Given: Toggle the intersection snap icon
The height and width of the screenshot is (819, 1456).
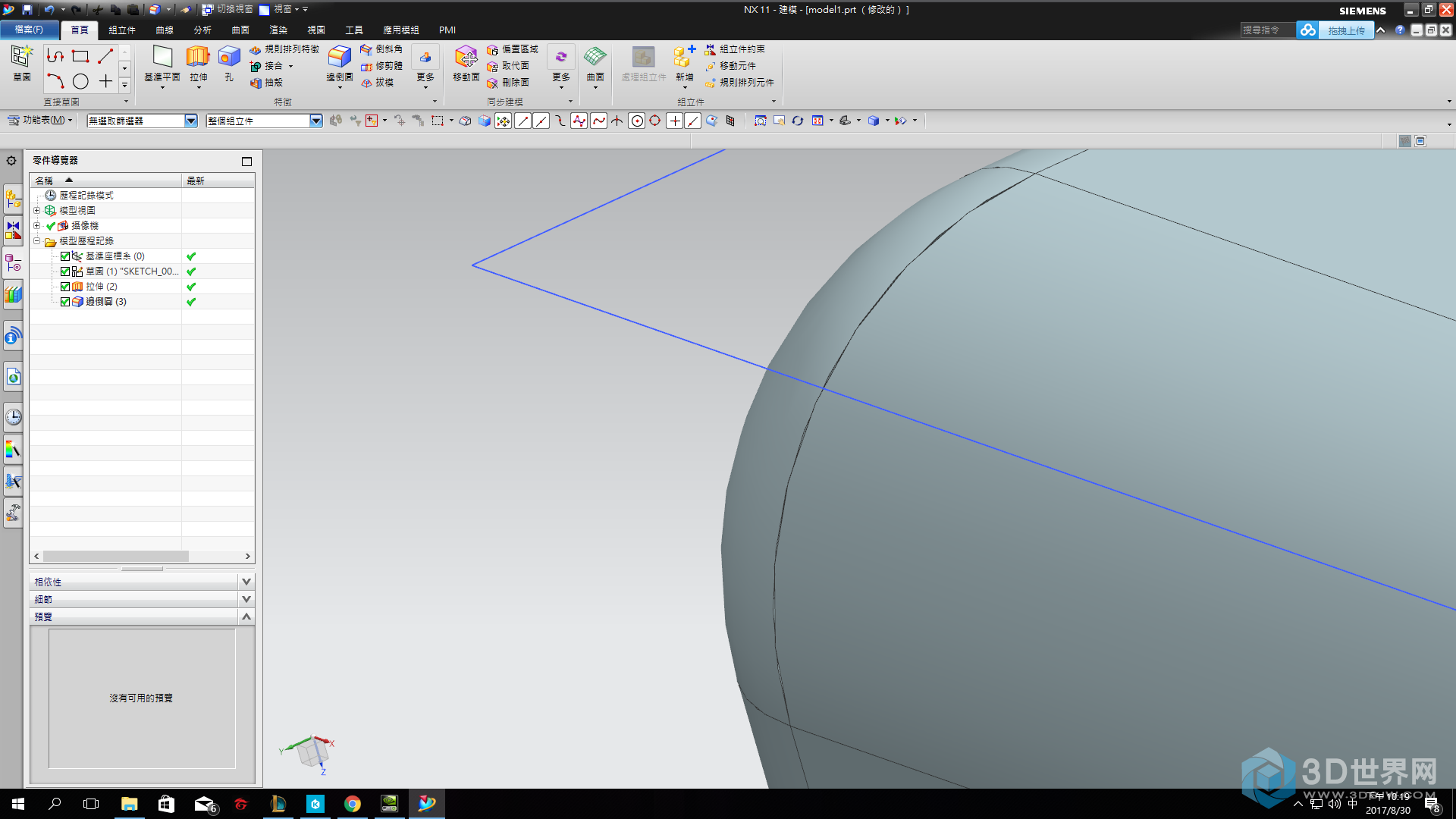Looking at the screenshot, I should pos(617,121).
